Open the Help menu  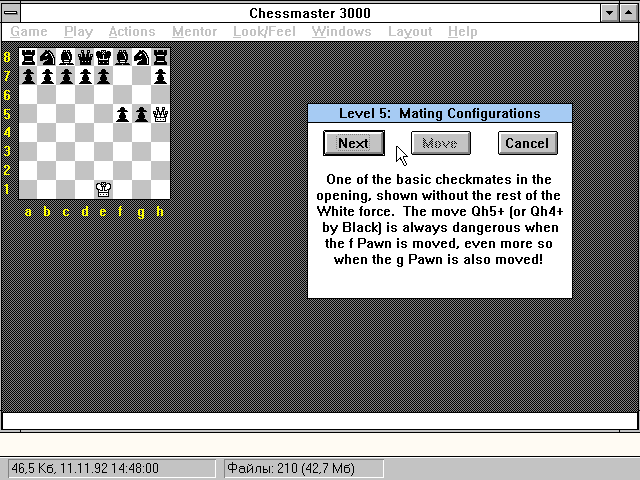pyautogui.click(x=462, y=32)
